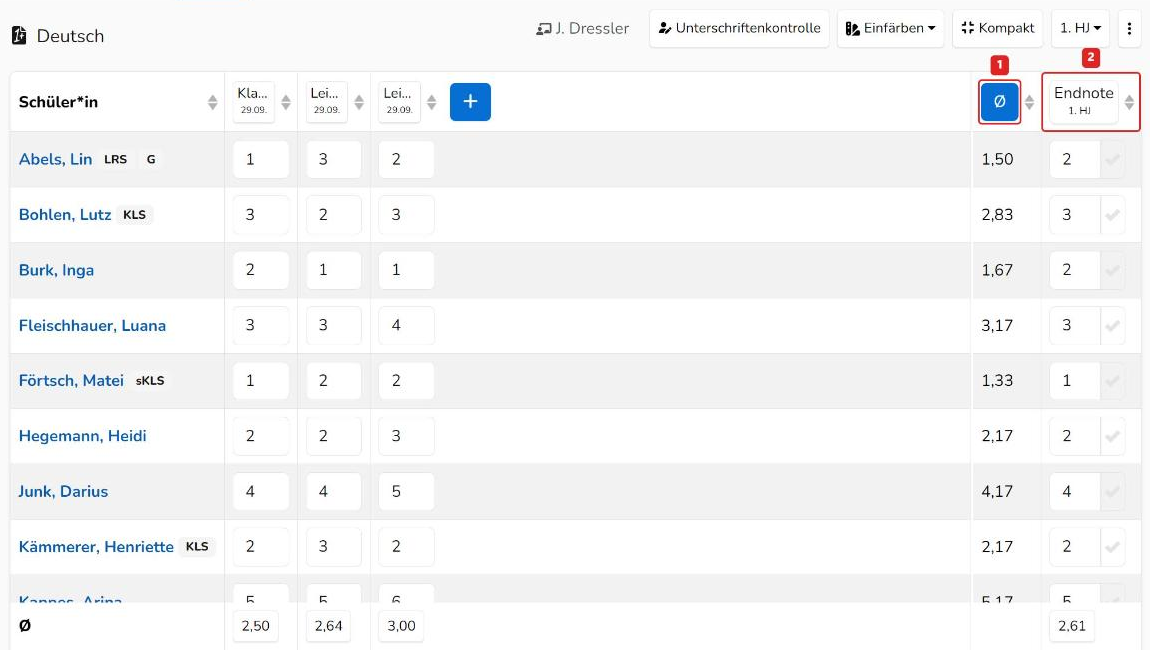Confirm Endnote checkmark for Fleischhauer, Luana

(1113, 325)
